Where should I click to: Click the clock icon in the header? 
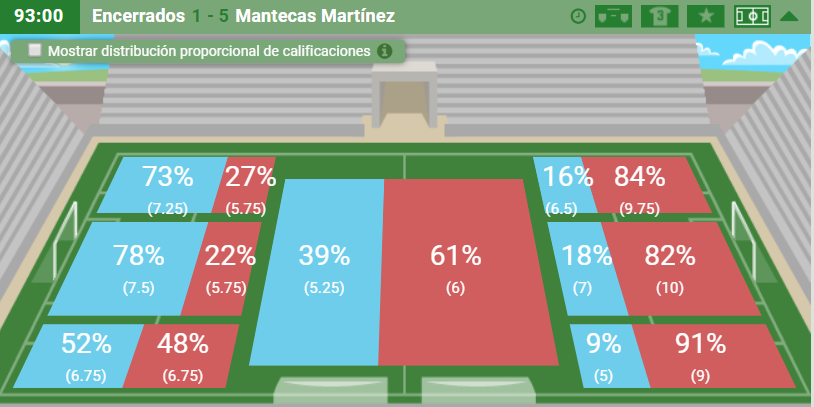(578, 17)
